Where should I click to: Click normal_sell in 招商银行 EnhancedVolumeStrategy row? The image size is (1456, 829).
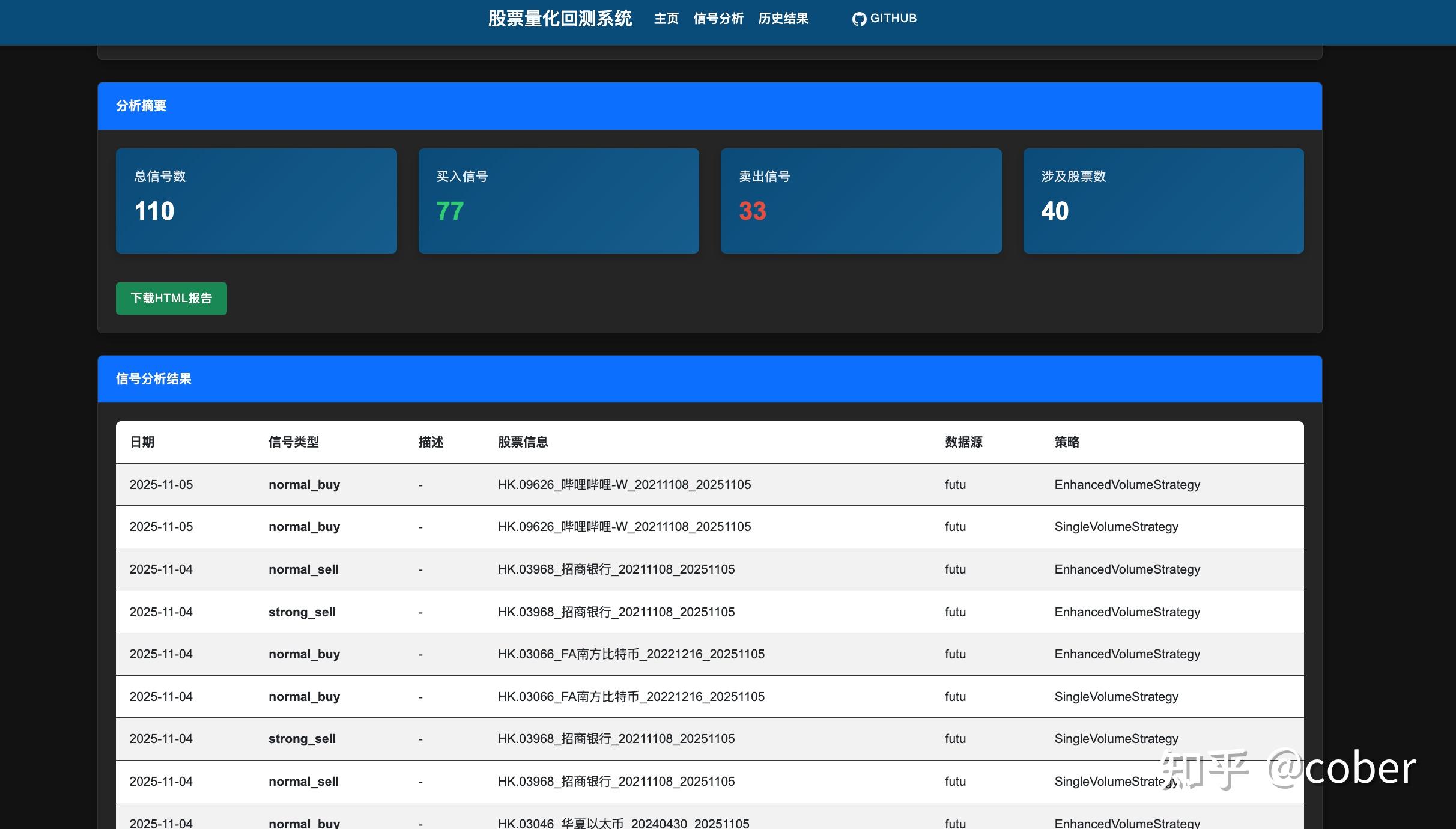[304, 569]
